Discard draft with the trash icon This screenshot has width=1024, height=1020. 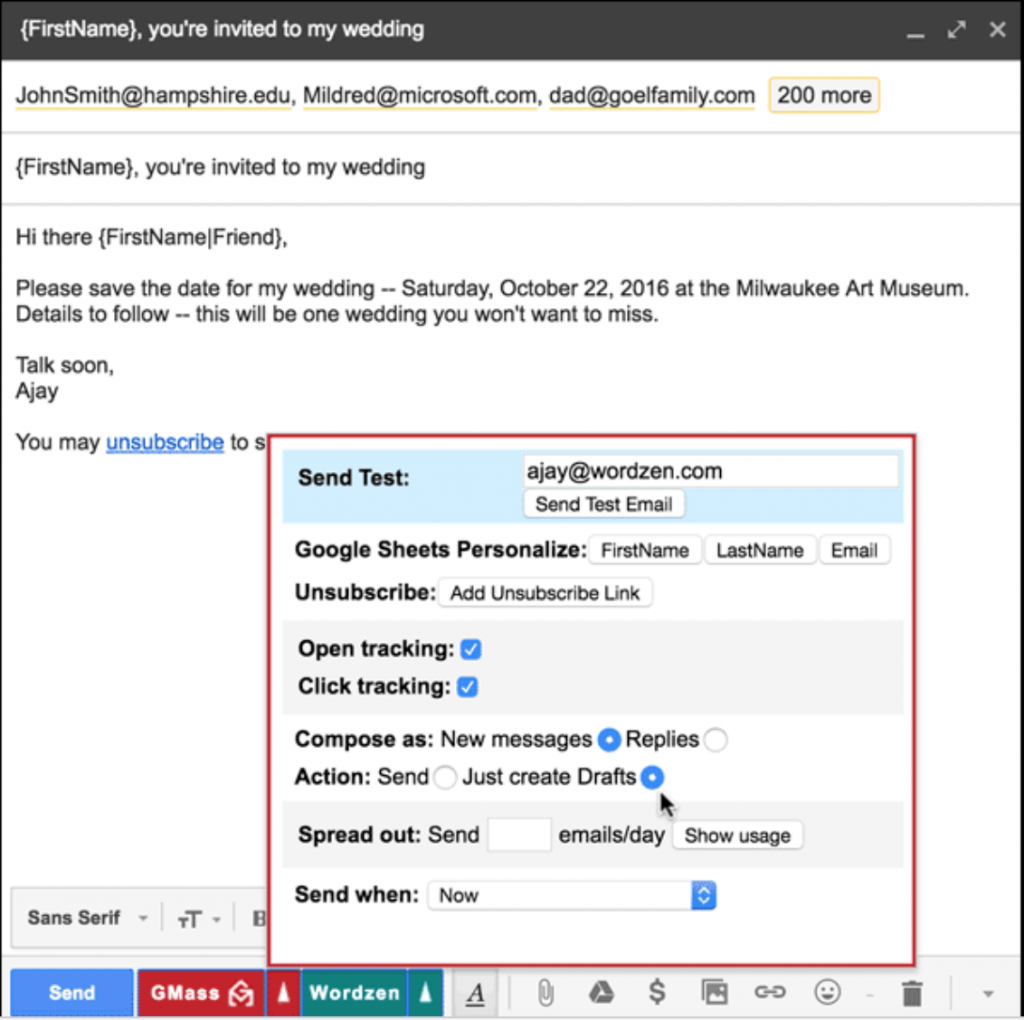pyautogui.click(x=912, y=993)
